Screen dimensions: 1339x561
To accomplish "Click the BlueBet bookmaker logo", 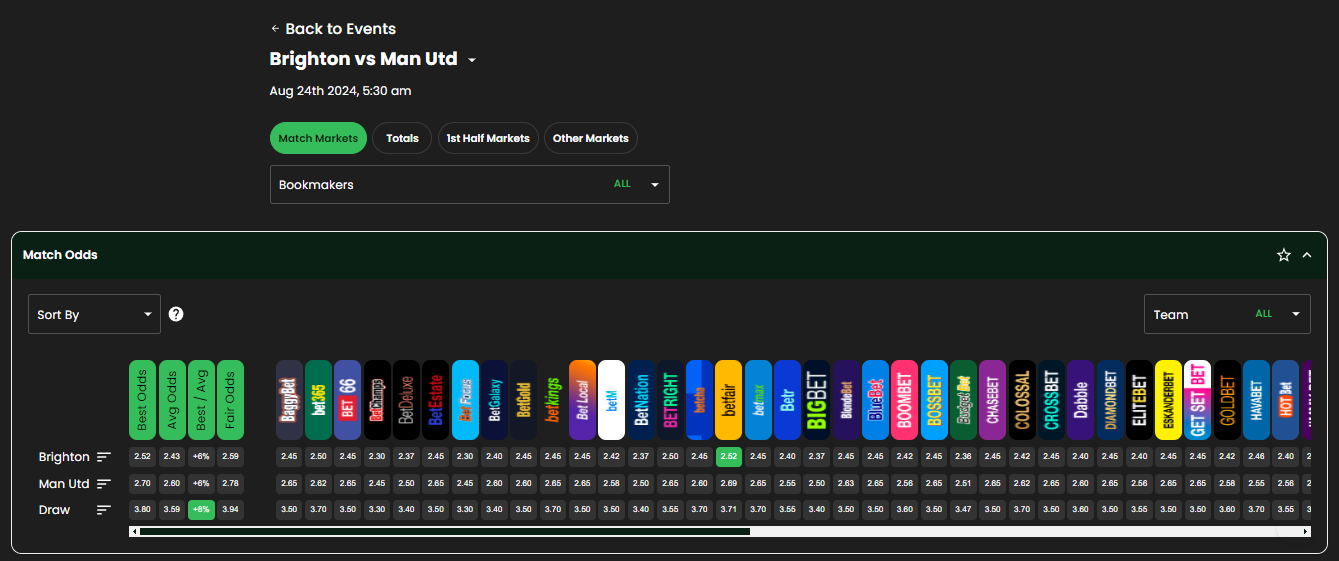I will 875,400.
